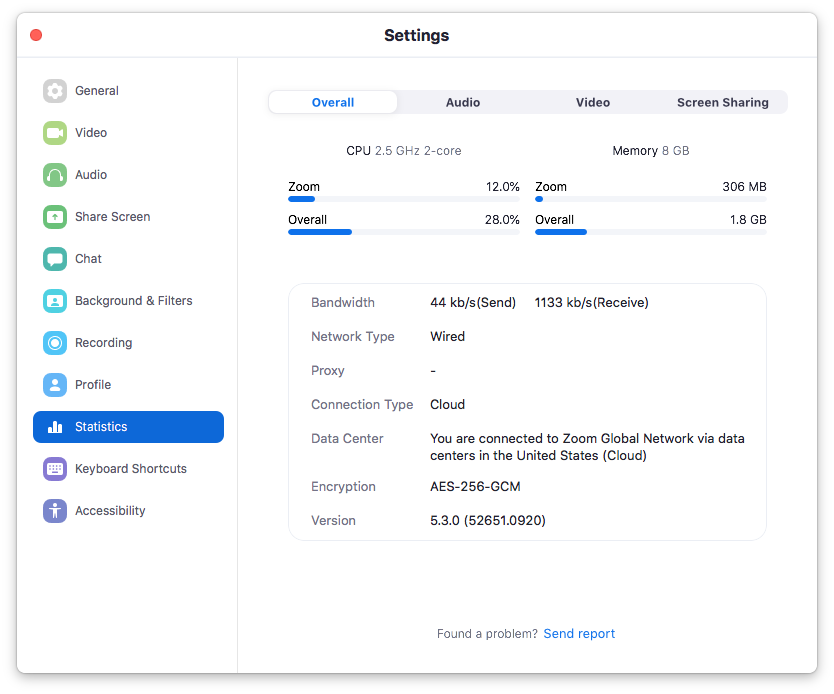Click the Keyboard Shortcuts icon
The image size is (834, 694).
[x=55, y=469]
